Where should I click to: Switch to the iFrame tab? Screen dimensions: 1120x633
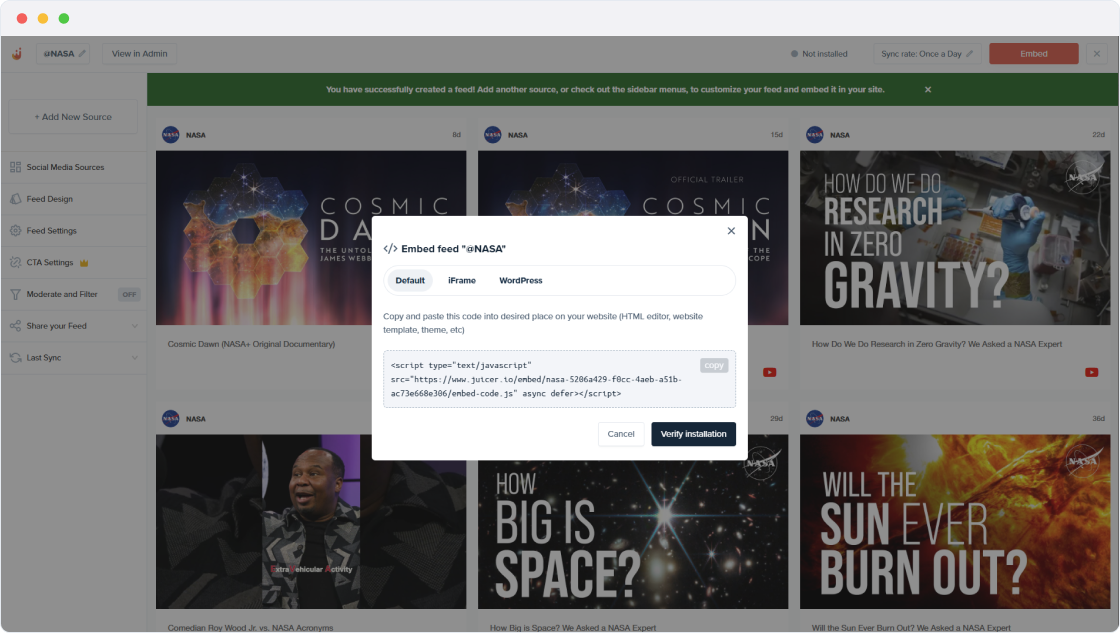[x=461, y=281]
